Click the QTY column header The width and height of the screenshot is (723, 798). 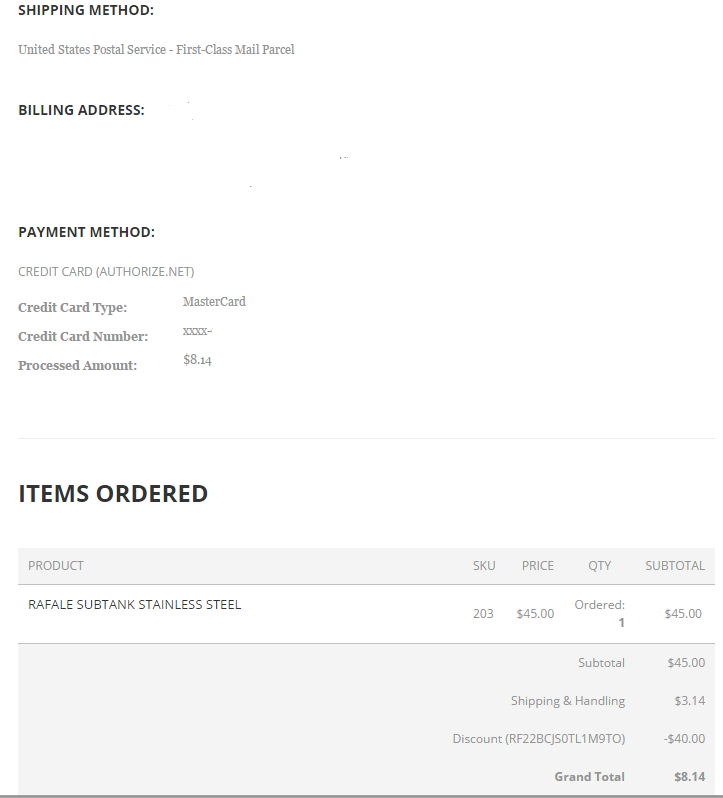tap(599, 566)
